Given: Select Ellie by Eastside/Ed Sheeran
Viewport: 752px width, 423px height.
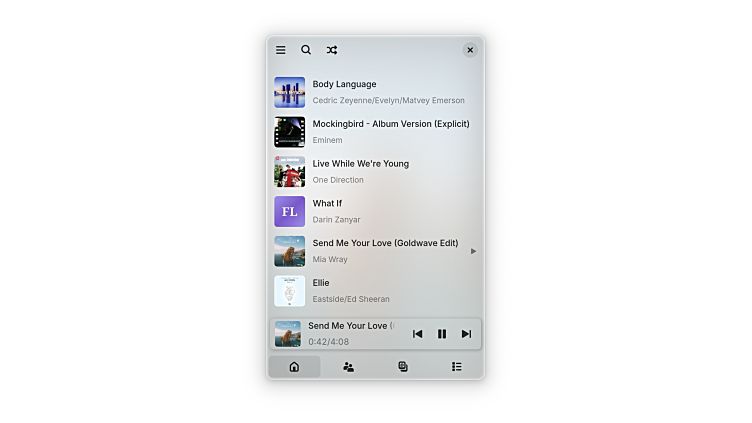Looking at the screenshot, I should pos(350,290).
